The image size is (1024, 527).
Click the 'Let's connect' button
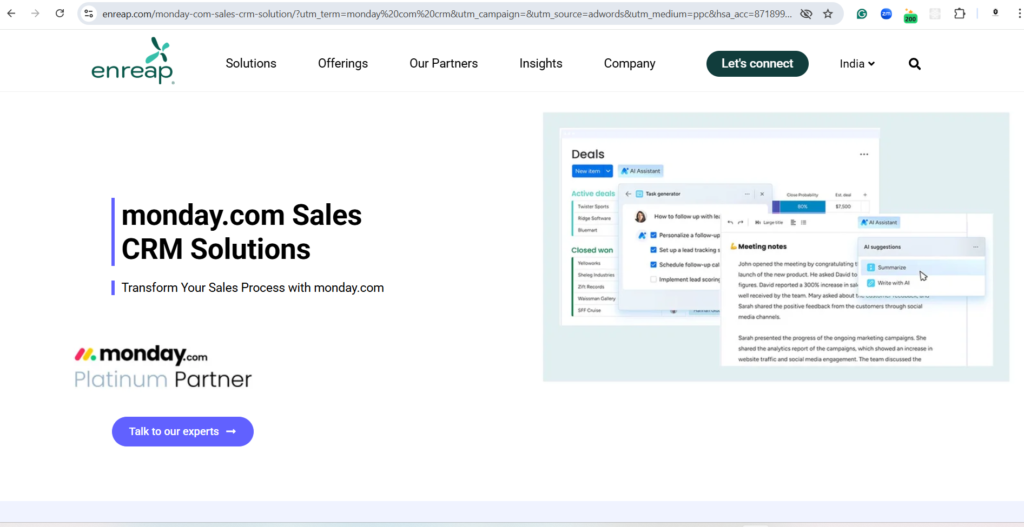(x=757, y=64)
